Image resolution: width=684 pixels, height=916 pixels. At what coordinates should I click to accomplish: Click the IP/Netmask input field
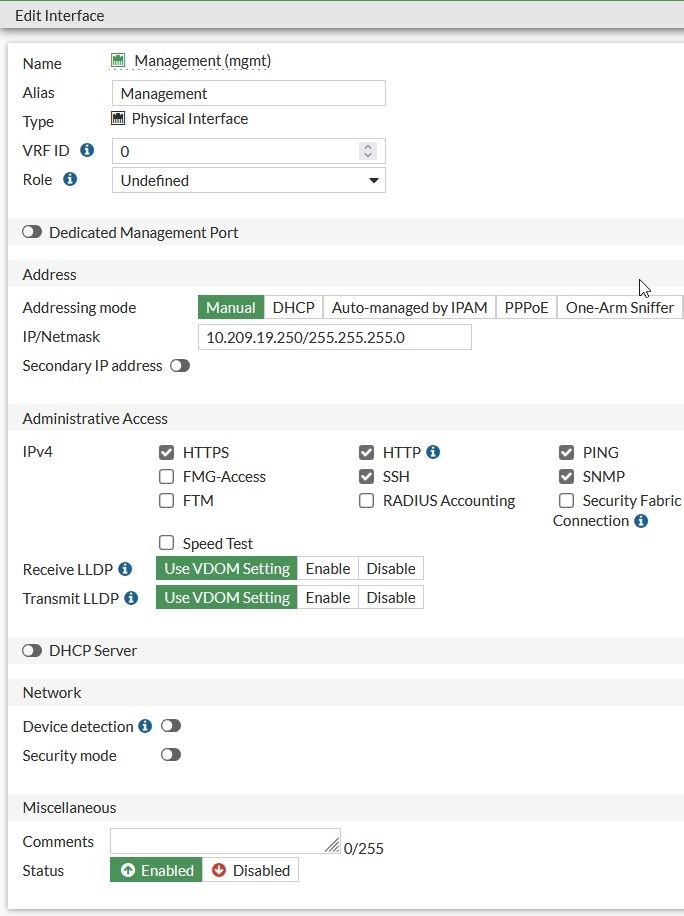pos(334,337)
